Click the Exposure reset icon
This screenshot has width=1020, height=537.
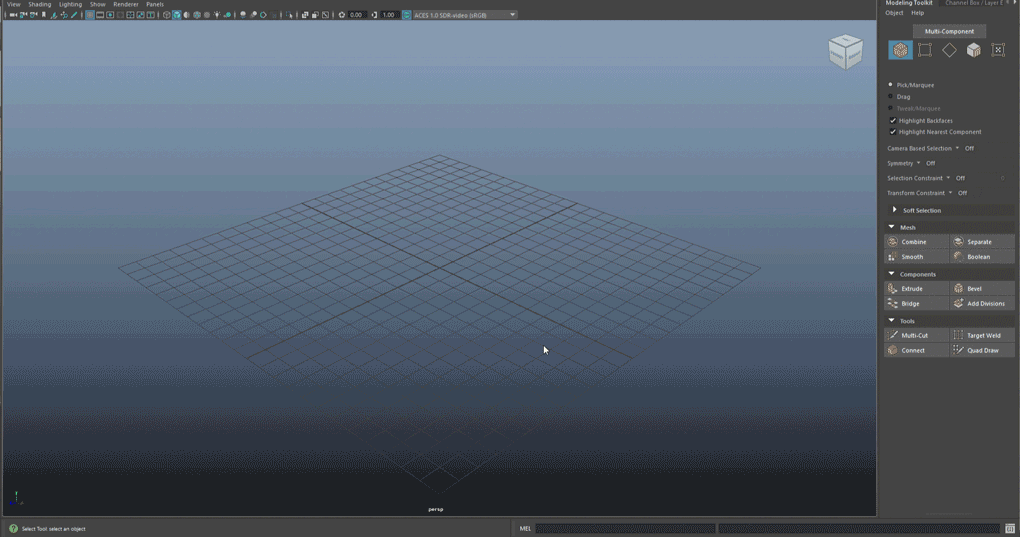pos(342,15)
